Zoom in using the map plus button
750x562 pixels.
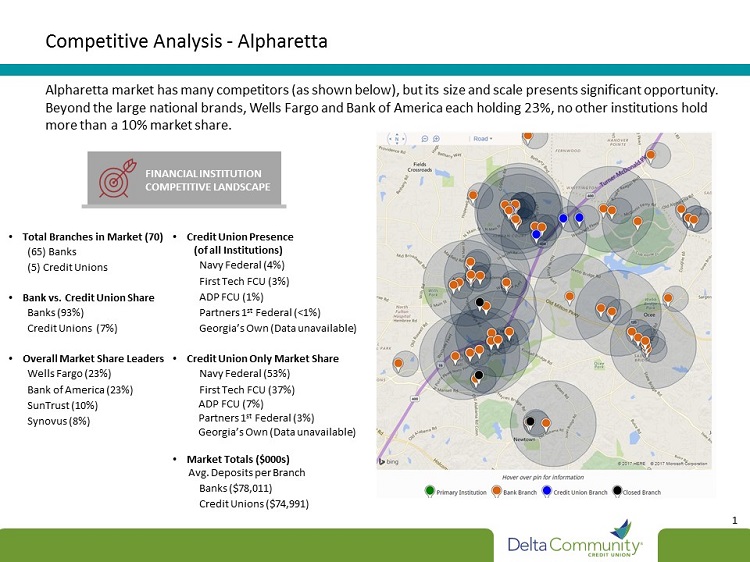(x=437, y=139)
